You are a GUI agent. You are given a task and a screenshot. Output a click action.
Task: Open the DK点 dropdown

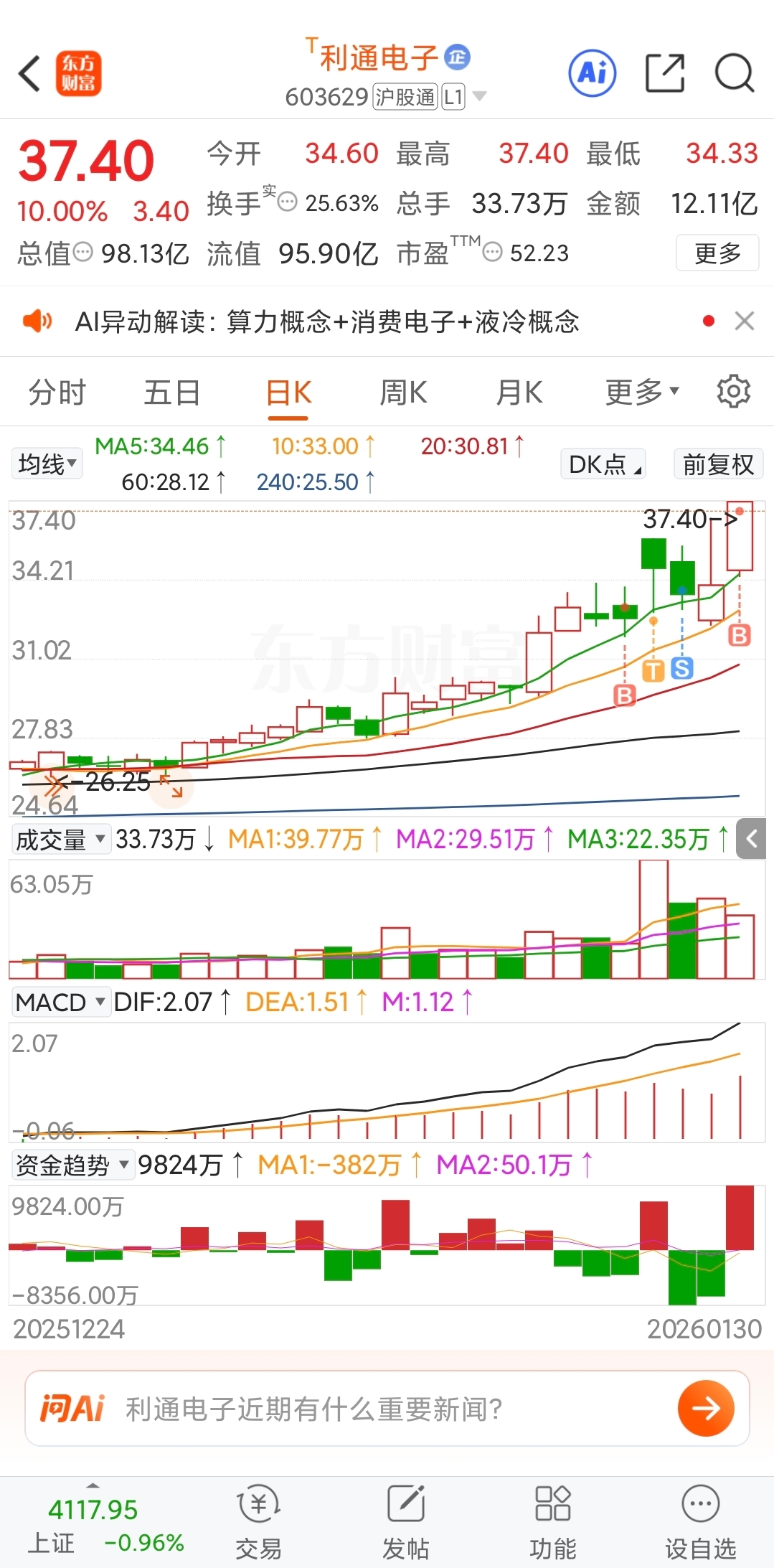(603, 464)
